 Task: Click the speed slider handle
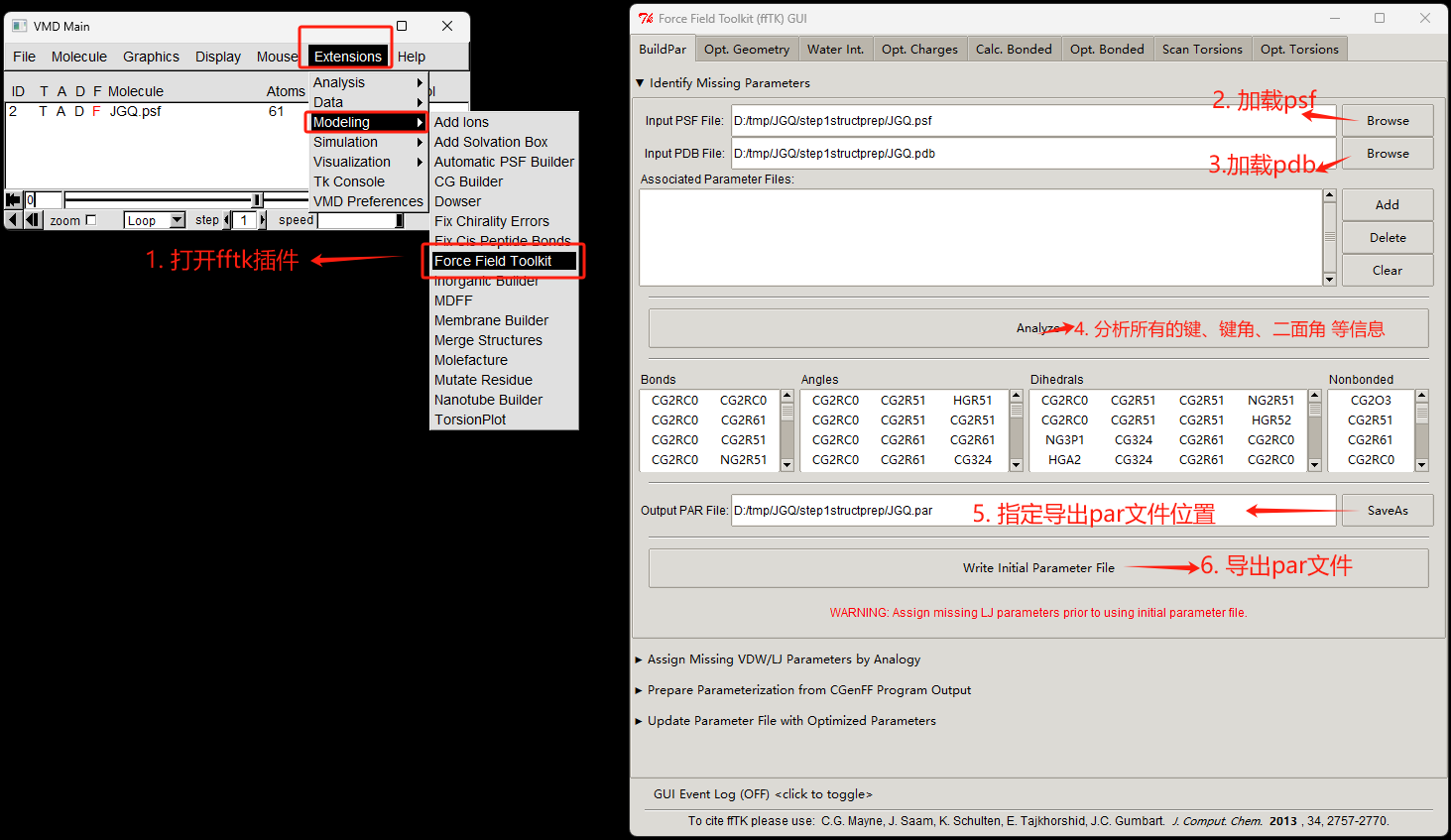pyautogui.click(x=399, y=220)
